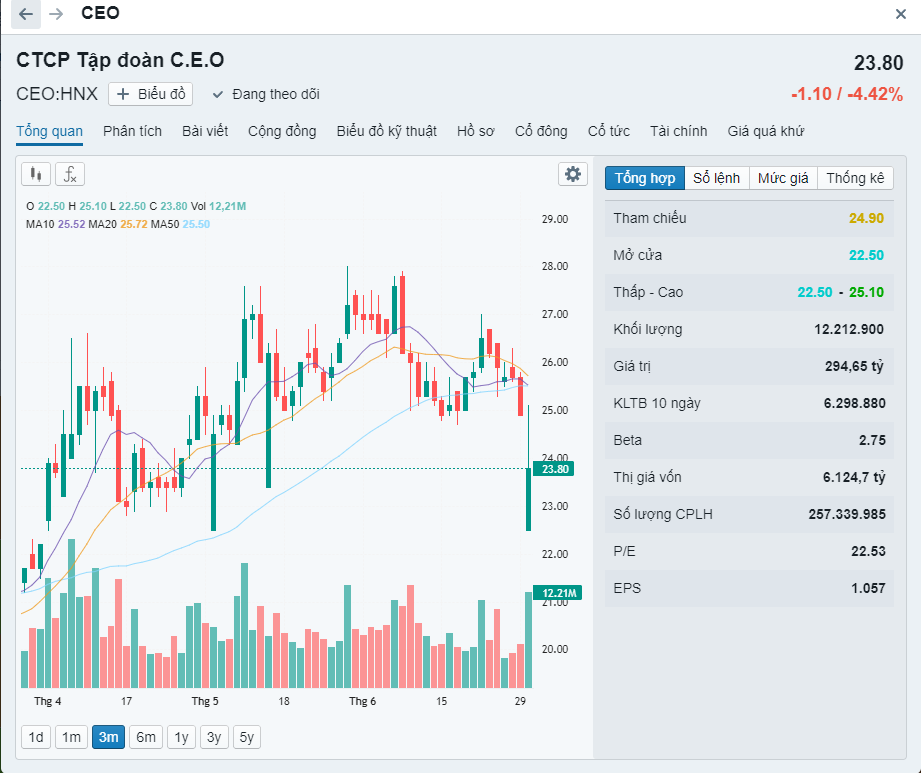Open the candlestick chart type selector
Screen dimensions: 921x773
(x=36, y=174)
